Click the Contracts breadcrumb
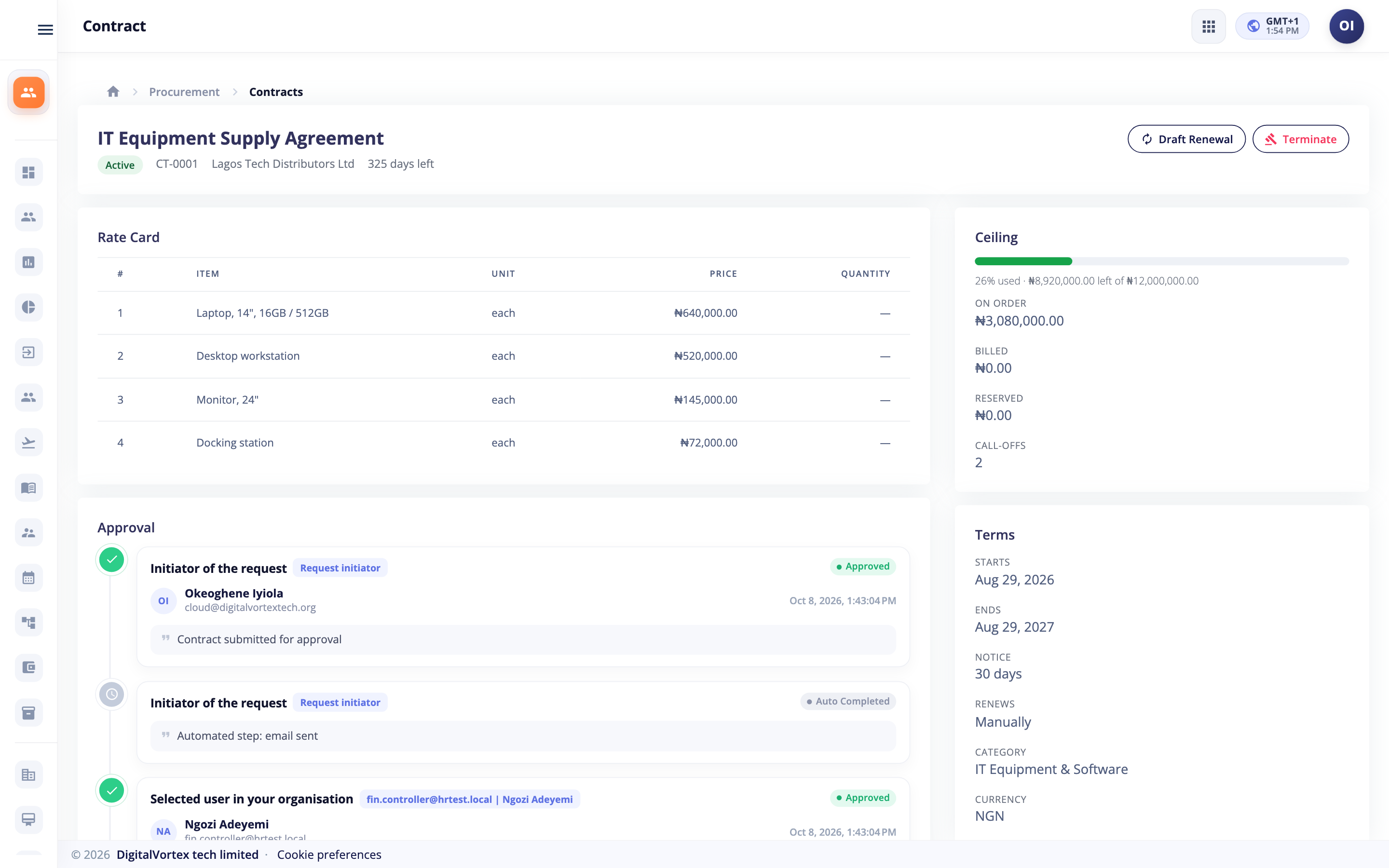 click(276, 92)
